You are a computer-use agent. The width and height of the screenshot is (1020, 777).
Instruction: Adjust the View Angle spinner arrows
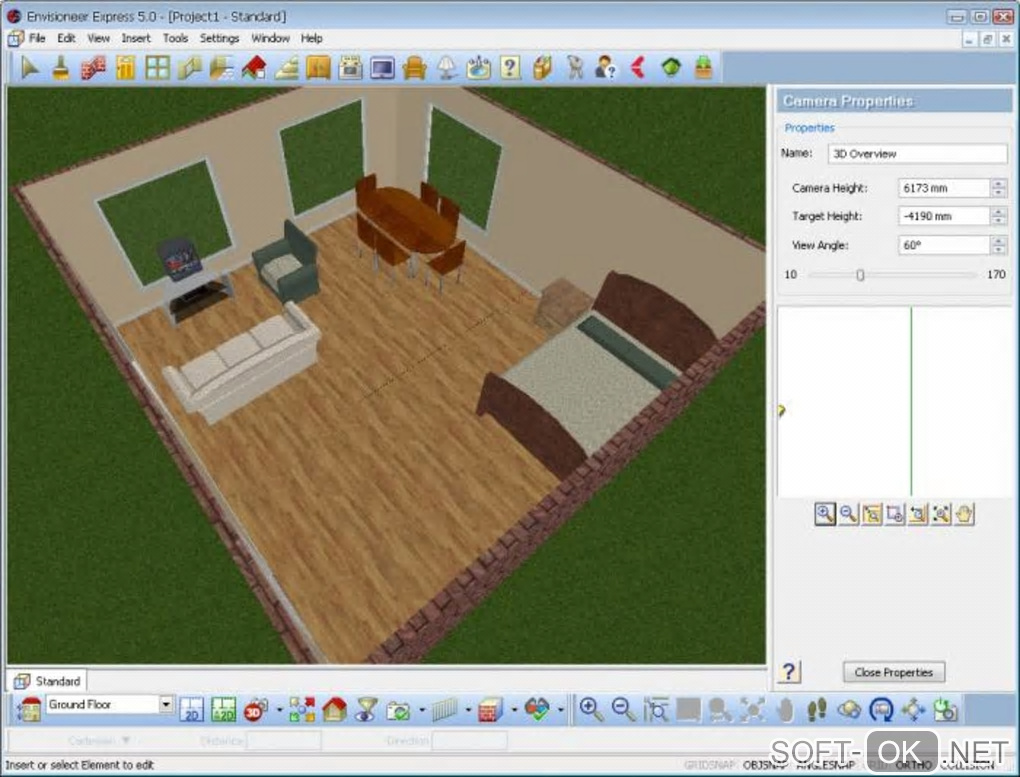click(x=999, y=245)
